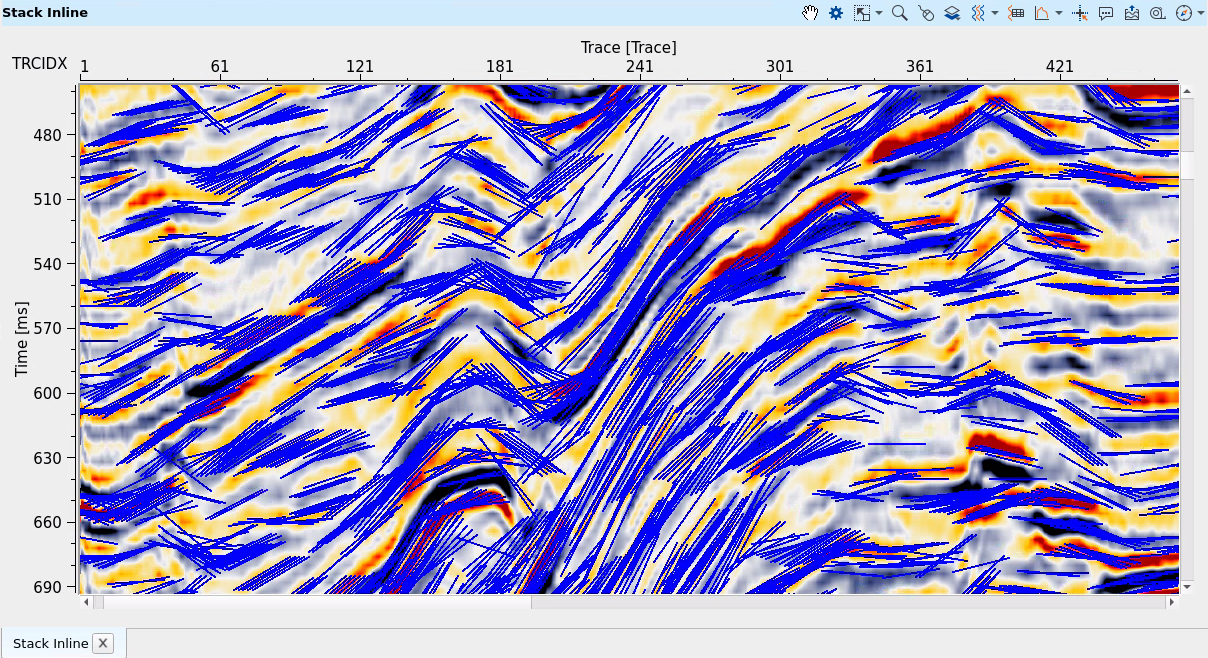The image size is (1208, 658).
Task: Enable the crosshair cursor tracking
Action: [x=1080, y=13]
